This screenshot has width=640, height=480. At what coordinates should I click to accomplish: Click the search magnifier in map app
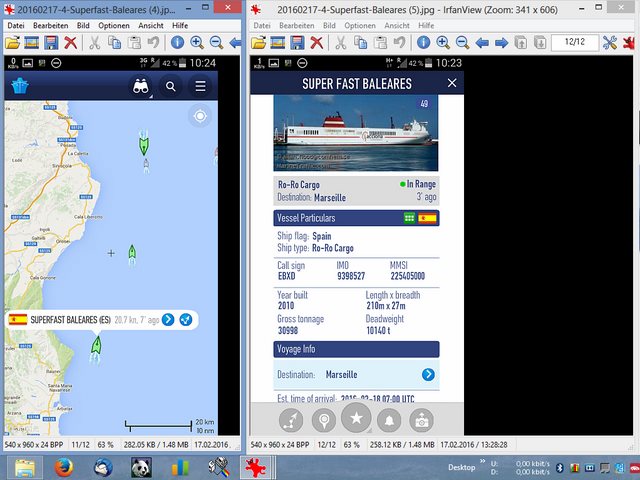171,87
